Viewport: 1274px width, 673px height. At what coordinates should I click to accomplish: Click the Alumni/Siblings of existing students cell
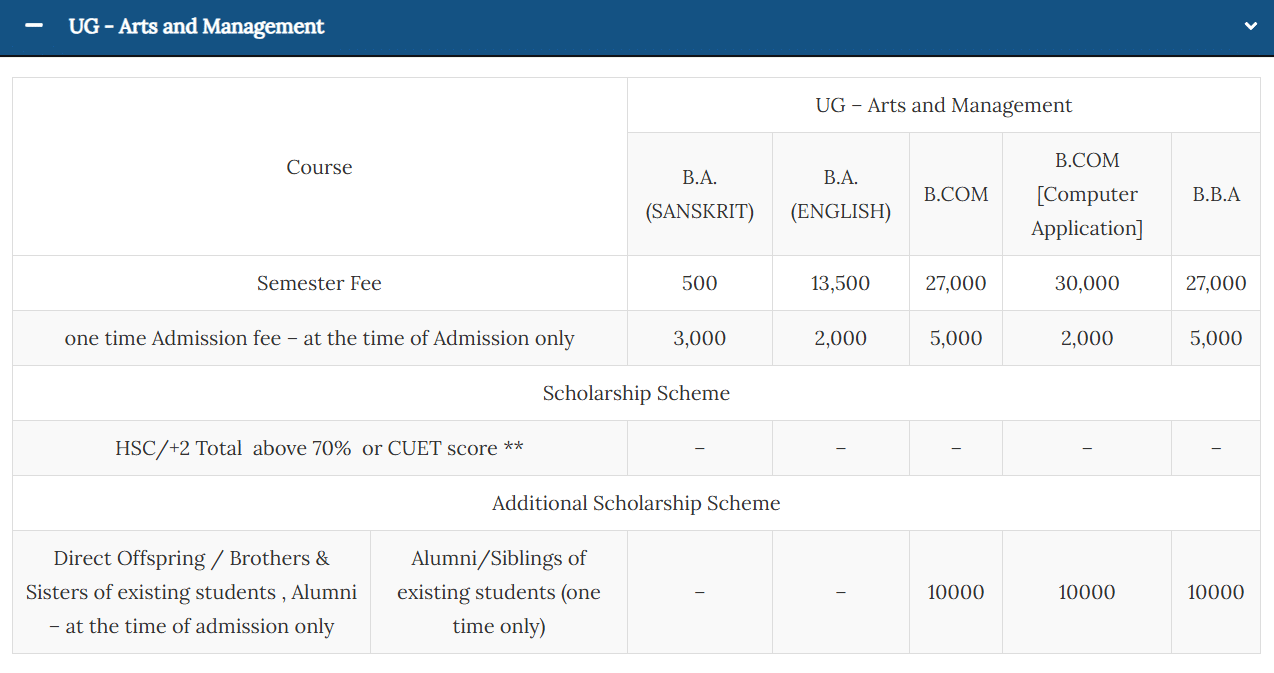coord(499,592)
